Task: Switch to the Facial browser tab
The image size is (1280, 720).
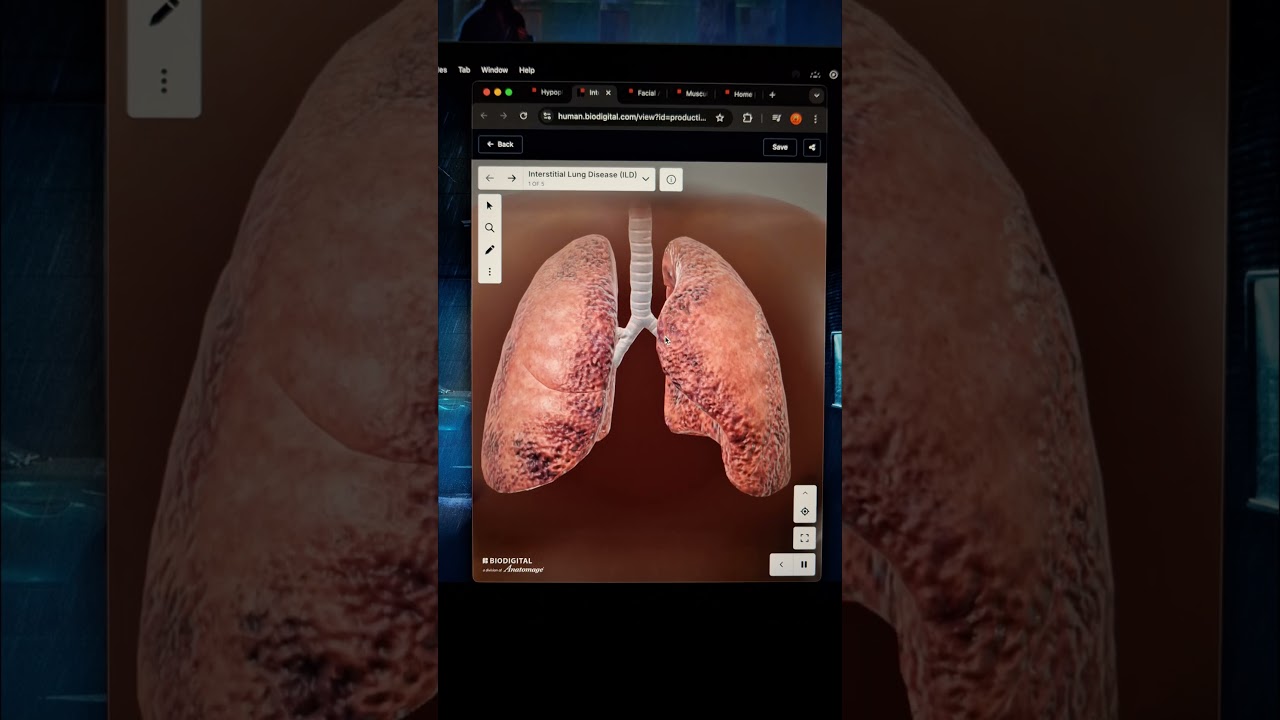Action: pos(645,93)
